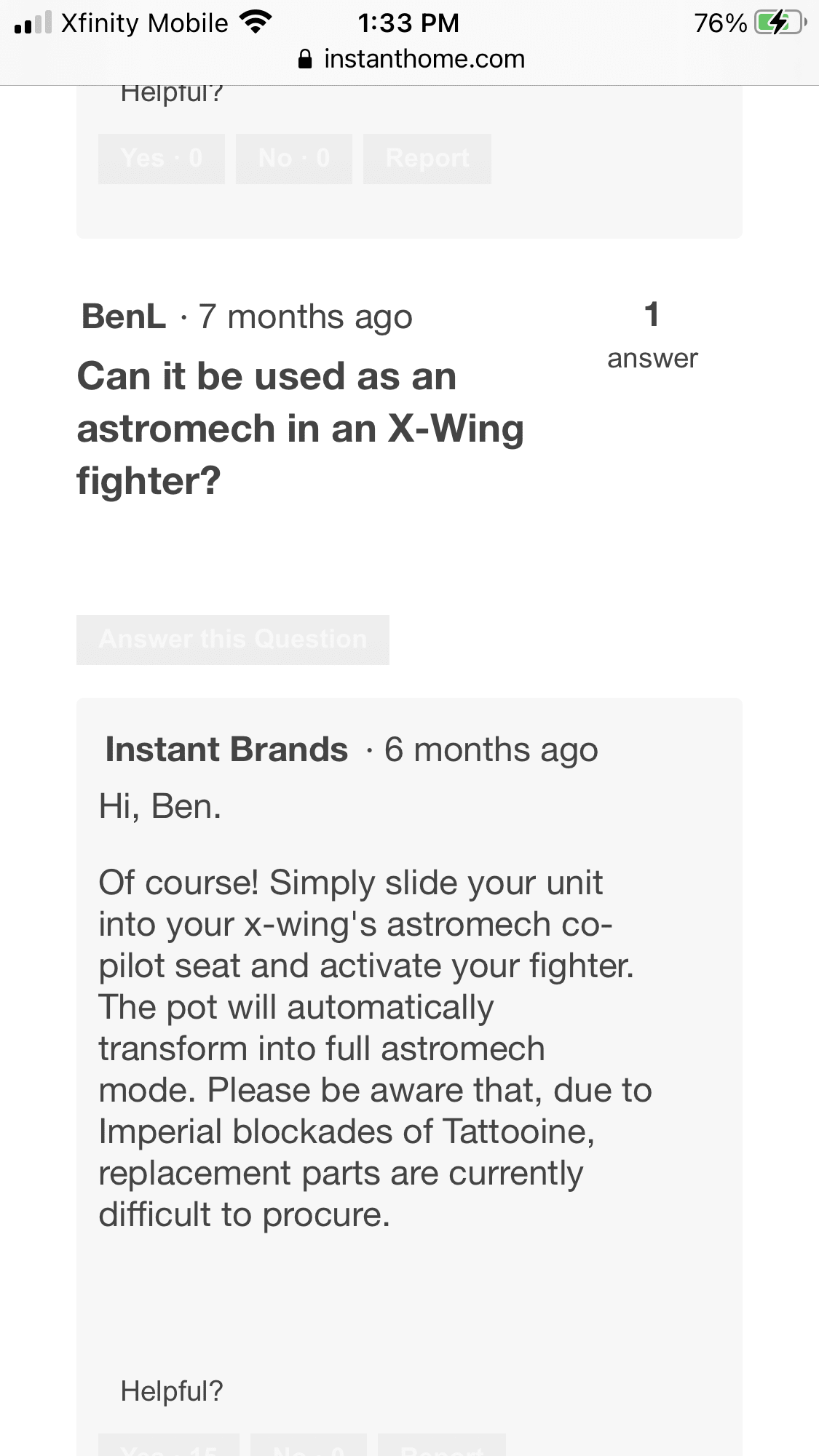Tap the Instant Brands author name
819x1456 pixels.
click(x=226, y=749)
